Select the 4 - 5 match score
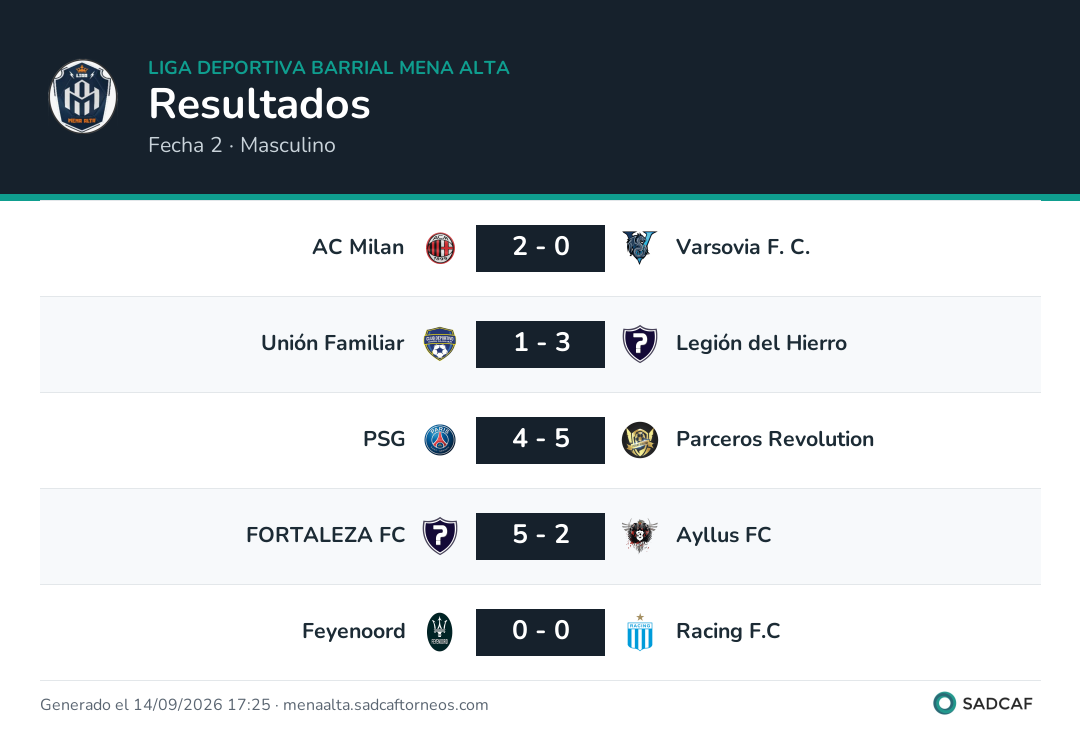The height and width of the screenshot is (756, 1080). coord(541,440)
